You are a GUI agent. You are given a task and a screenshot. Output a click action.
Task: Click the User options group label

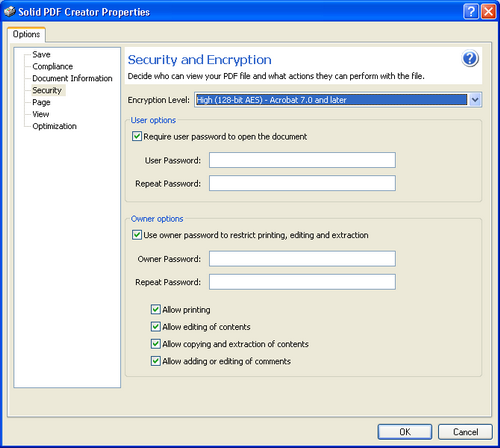click(x=153, y=120)
